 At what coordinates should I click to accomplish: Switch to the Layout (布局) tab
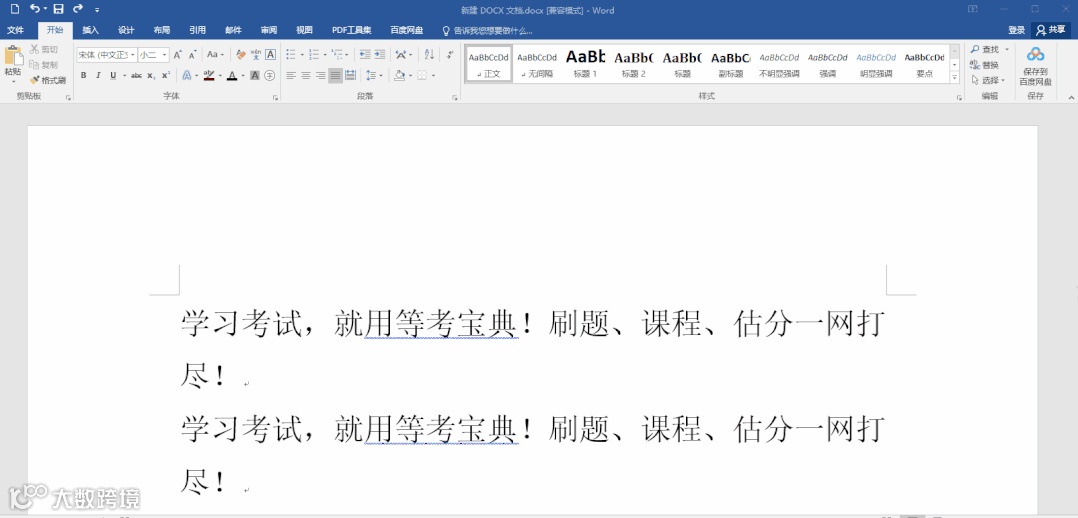tap(162, 30)
